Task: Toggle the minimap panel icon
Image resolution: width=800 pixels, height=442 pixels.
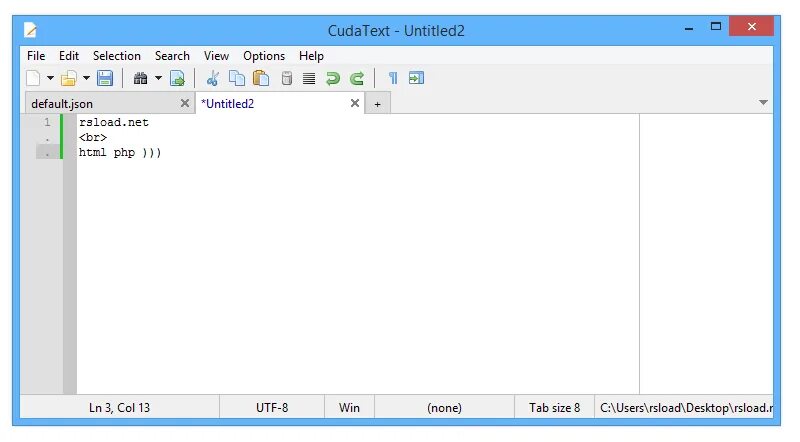Action: coord(416,79)
